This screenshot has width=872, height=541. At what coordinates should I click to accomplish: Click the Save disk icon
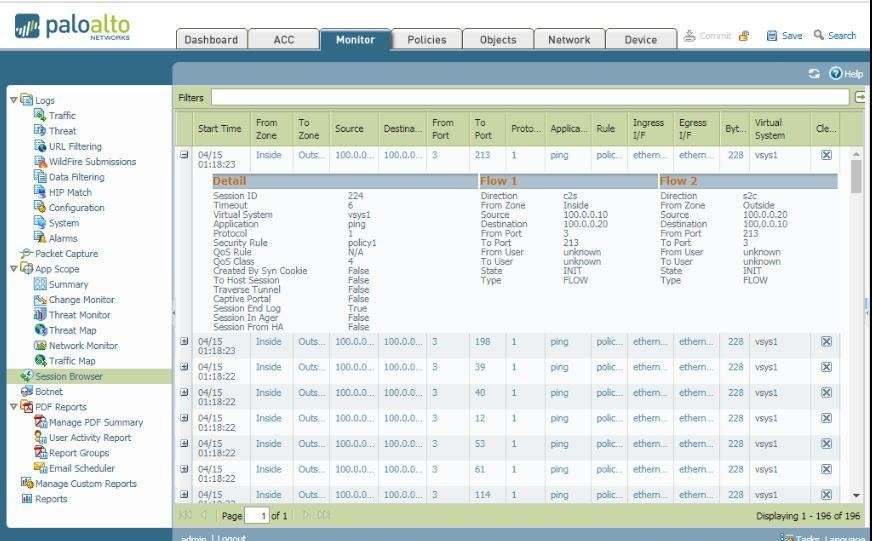(x=771, y=36)
